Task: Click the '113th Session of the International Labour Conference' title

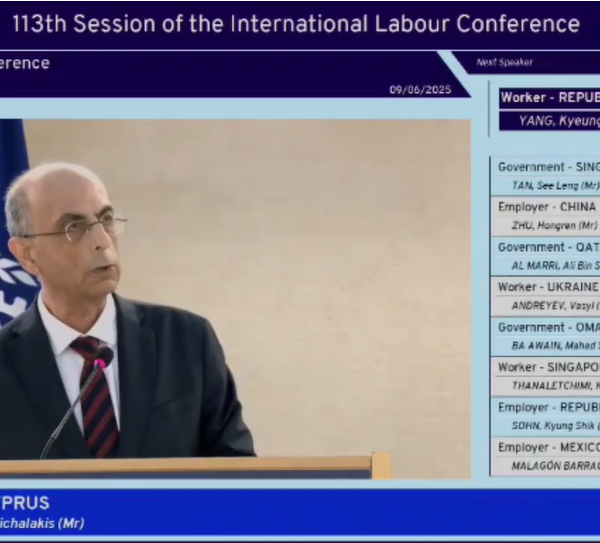Action: click(x=296, y=24)
